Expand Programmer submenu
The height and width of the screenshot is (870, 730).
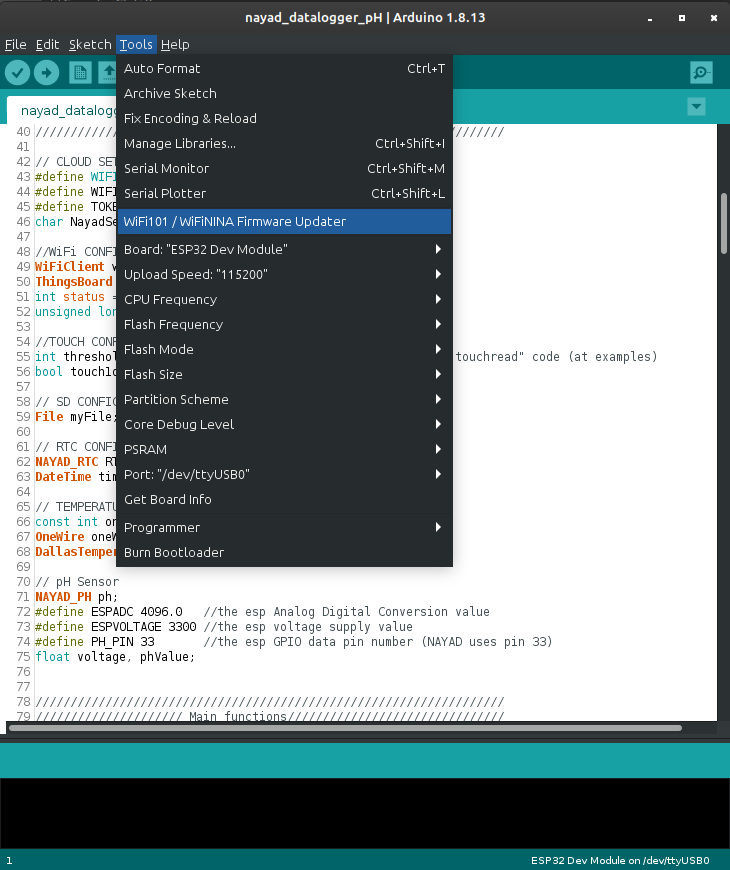point(284,527)
